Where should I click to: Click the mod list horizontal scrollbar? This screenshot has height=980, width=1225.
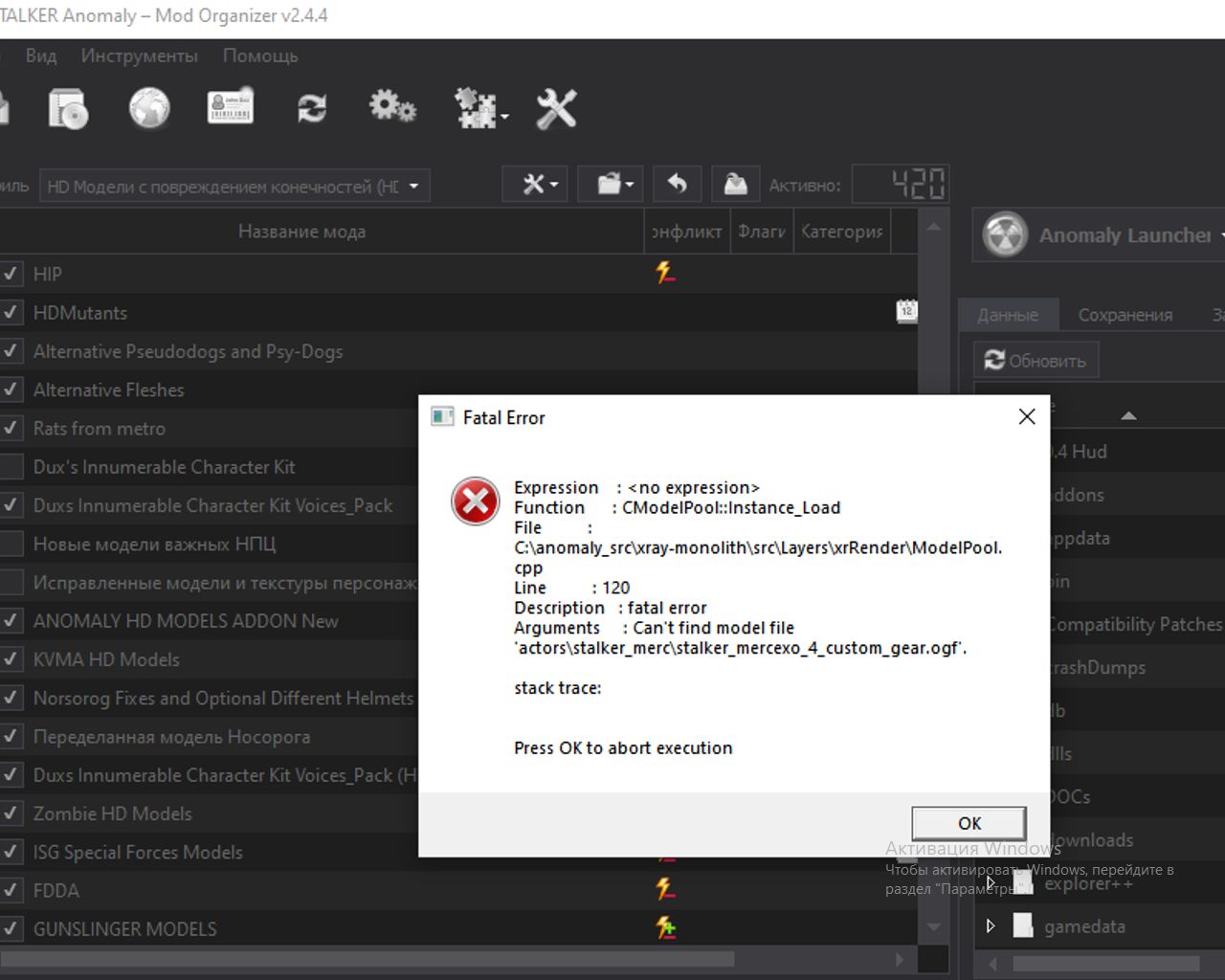point(367,959)
